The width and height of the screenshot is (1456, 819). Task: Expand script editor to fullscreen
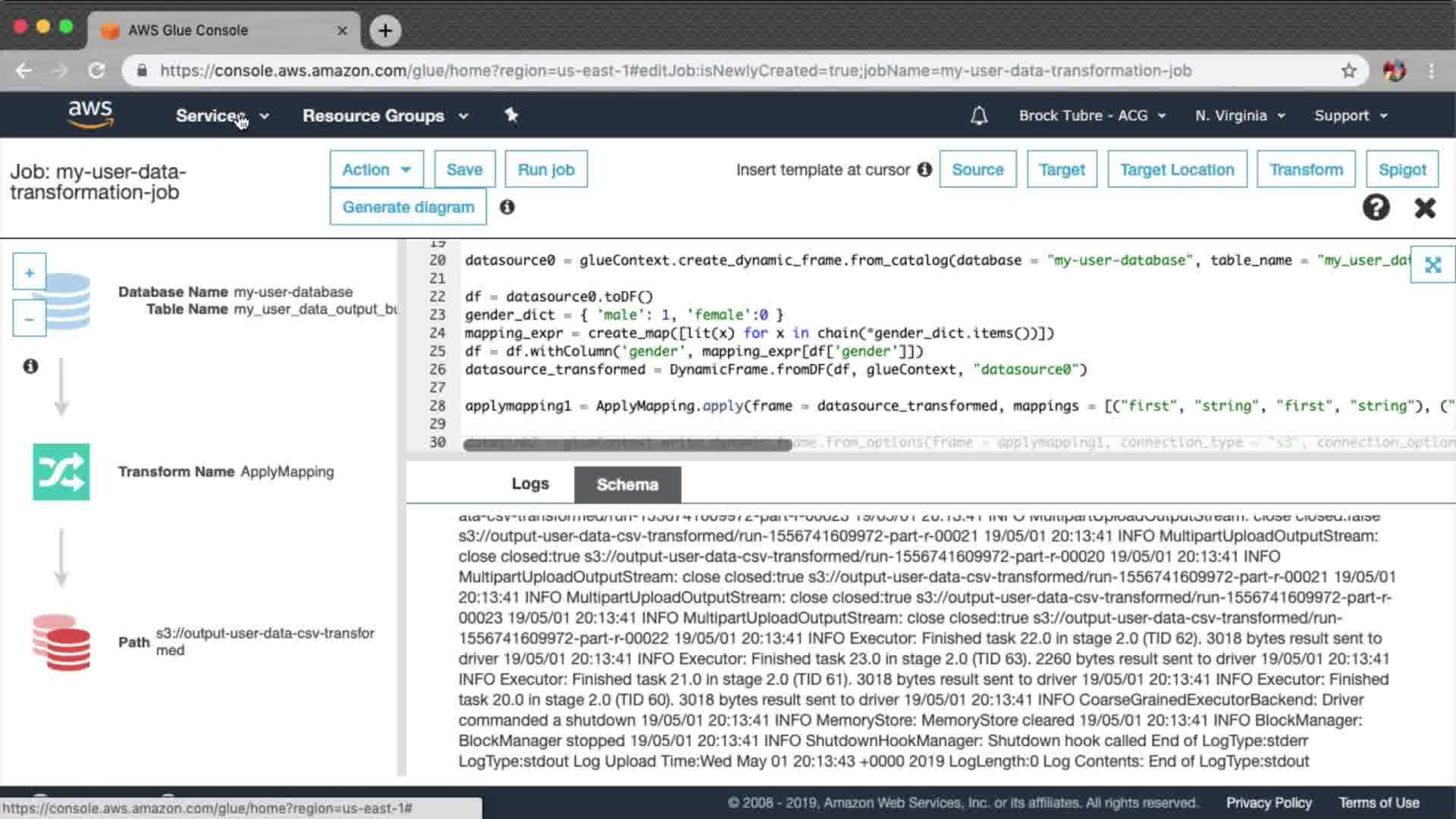tap(1432, 265)
